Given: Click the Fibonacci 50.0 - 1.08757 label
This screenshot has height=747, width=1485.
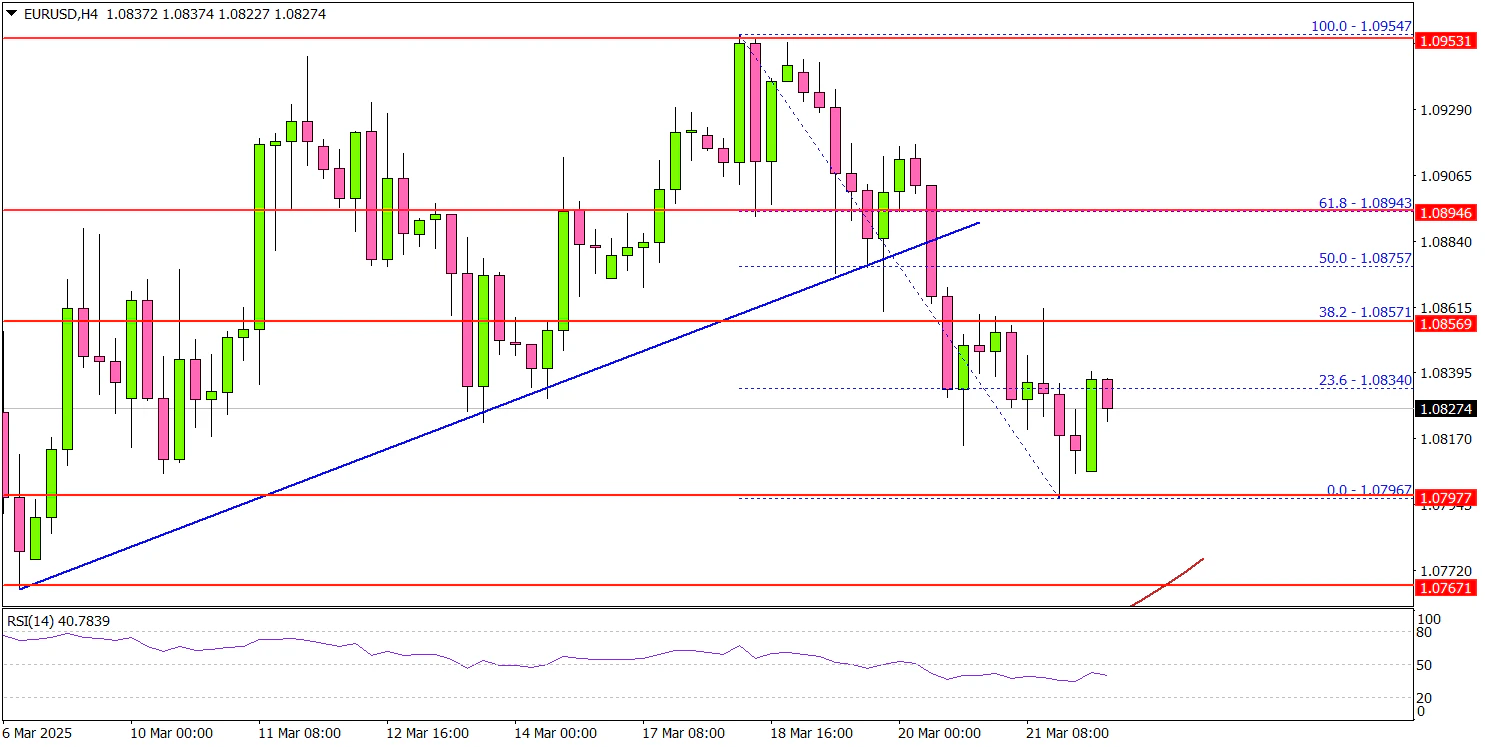Looking at the screenshot, I should coord(1364,258).
